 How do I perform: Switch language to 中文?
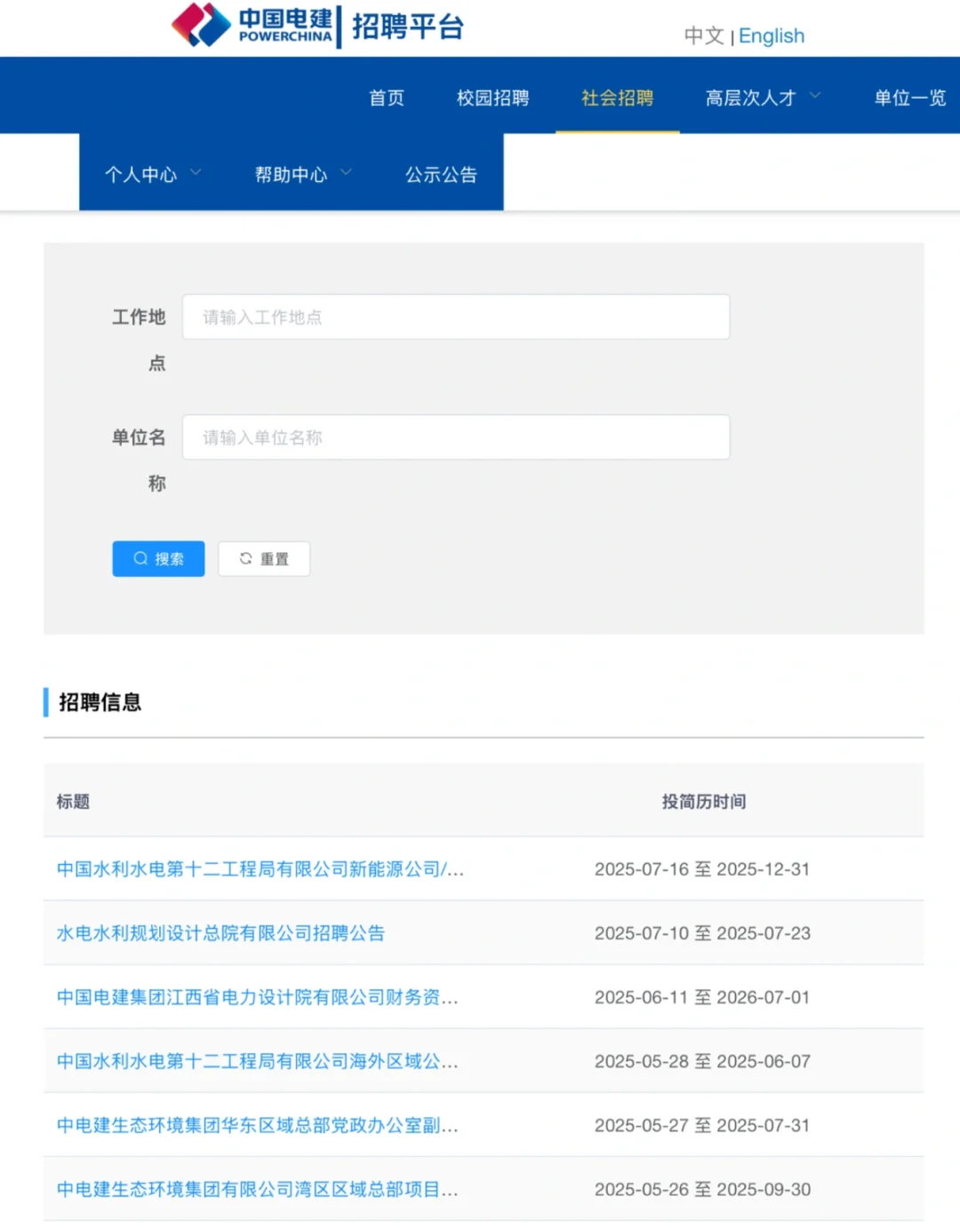pyautogui.click(x=704, y=36)
